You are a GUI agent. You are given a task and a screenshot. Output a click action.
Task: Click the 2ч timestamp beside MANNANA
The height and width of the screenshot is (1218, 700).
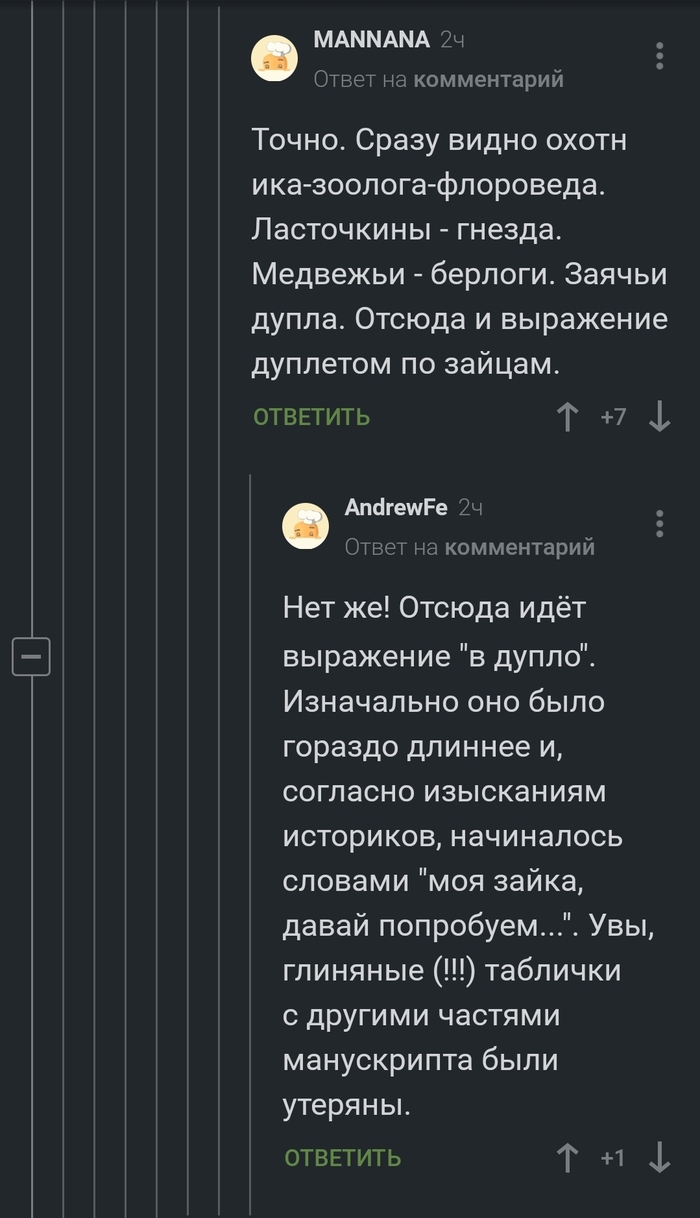click(452, 40)
